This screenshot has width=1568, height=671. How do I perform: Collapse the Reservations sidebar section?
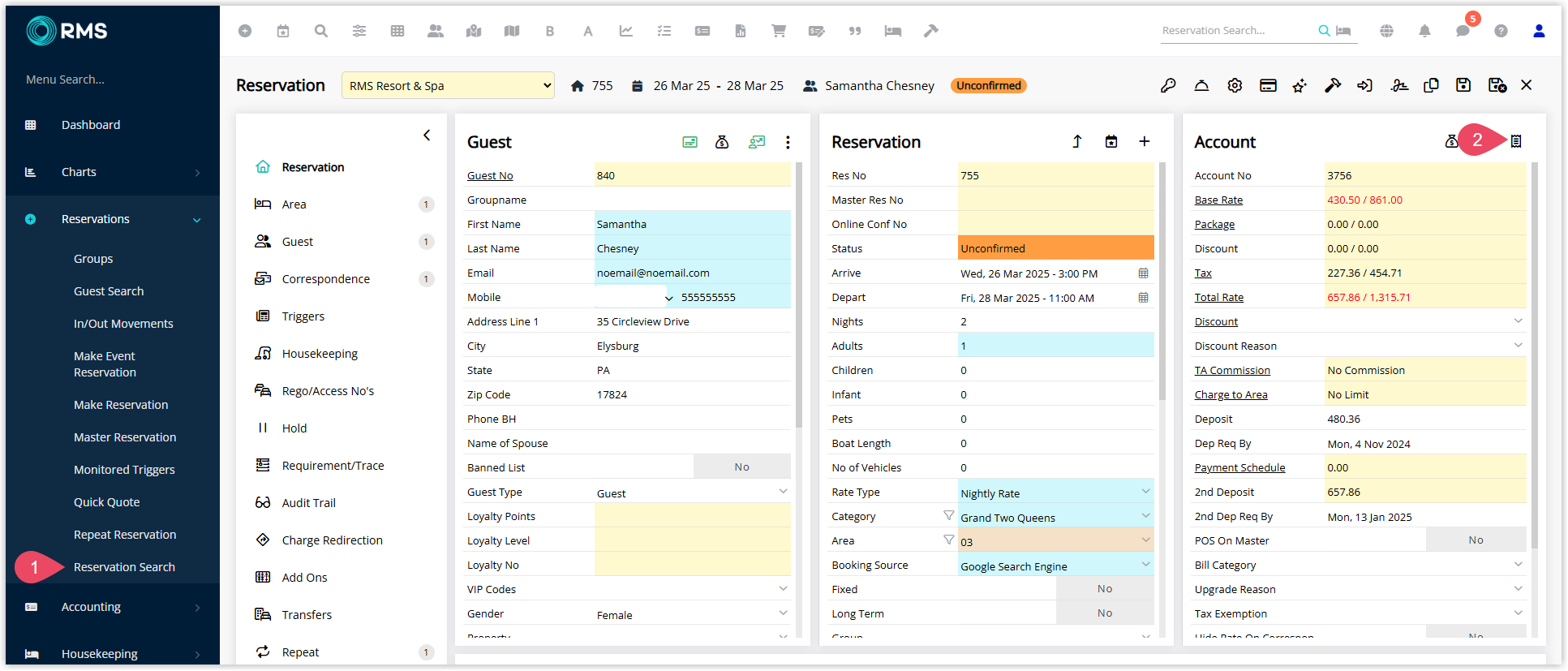click(196, 220)
